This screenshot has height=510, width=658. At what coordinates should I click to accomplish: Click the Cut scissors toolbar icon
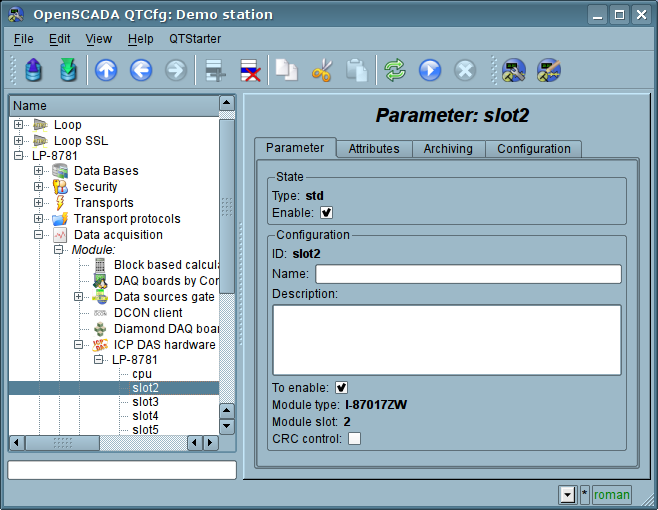[x=322, y=70]
